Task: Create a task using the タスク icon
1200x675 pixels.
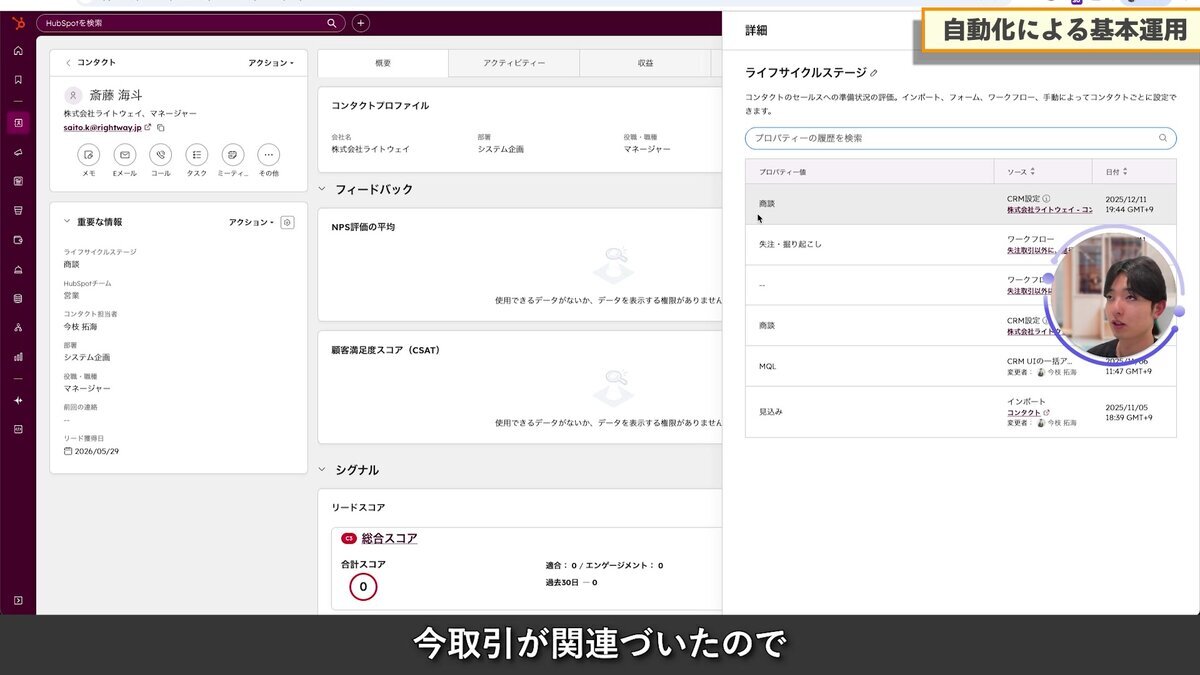Action: (x=196, y=155)
